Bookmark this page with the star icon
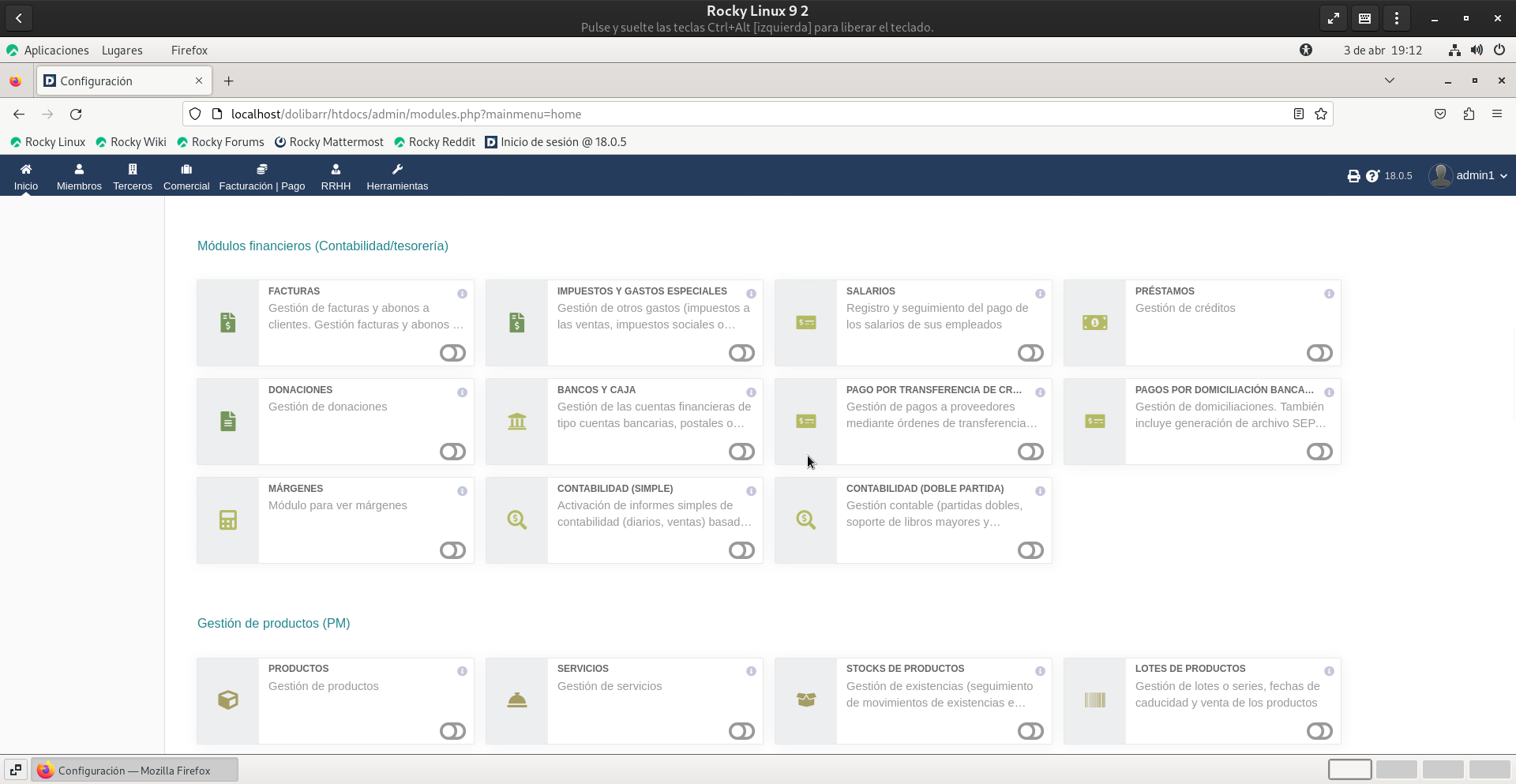1516x784 pixels. (1321, 114)
